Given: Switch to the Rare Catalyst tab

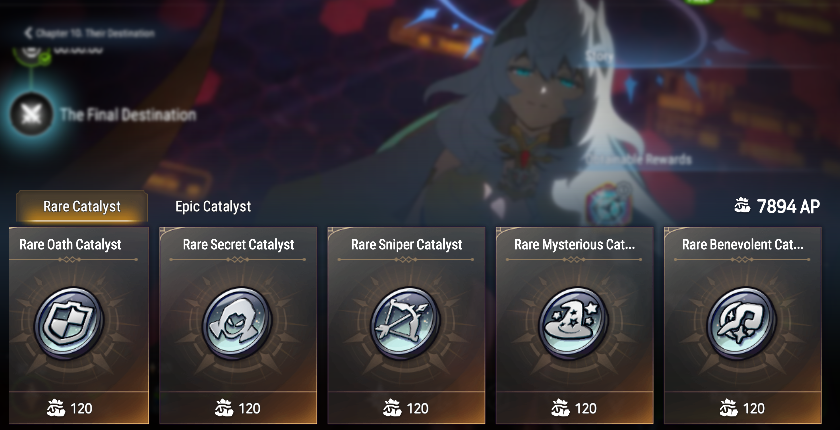Looking at the screenshot, I should pos(82,206).
